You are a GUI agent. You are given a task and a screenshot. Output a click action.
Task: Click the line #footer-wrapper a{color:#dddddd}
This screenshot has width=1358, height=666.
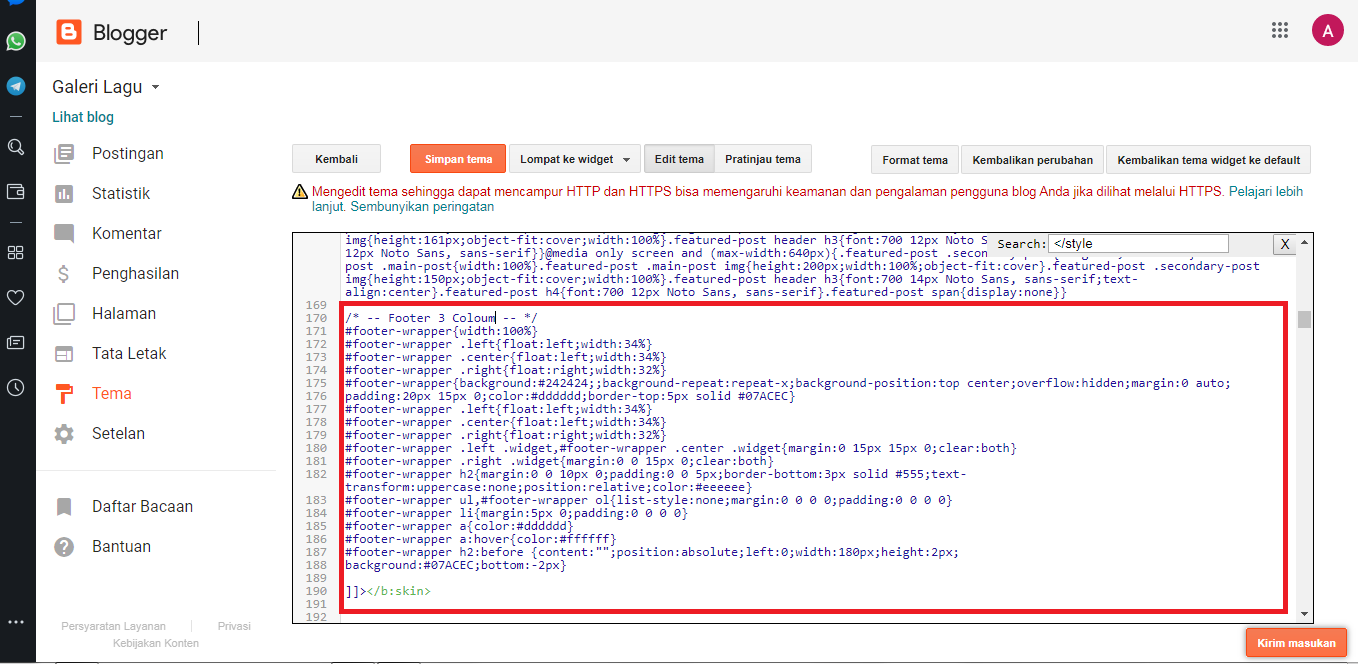click(459, 526)
